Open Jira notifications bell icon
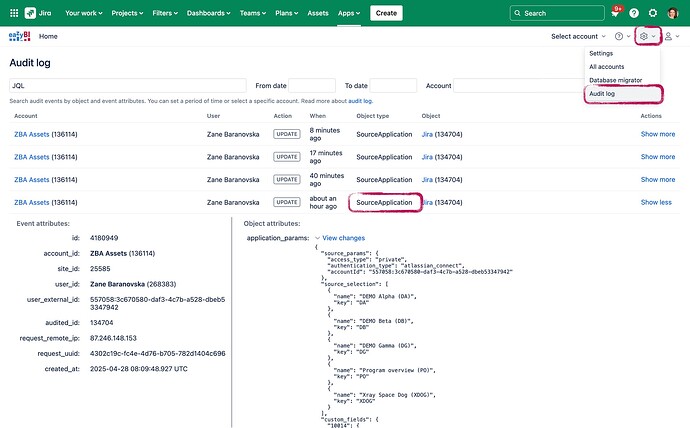The width and height of the screenshot is (690, 428). click(x=615, y=13)
